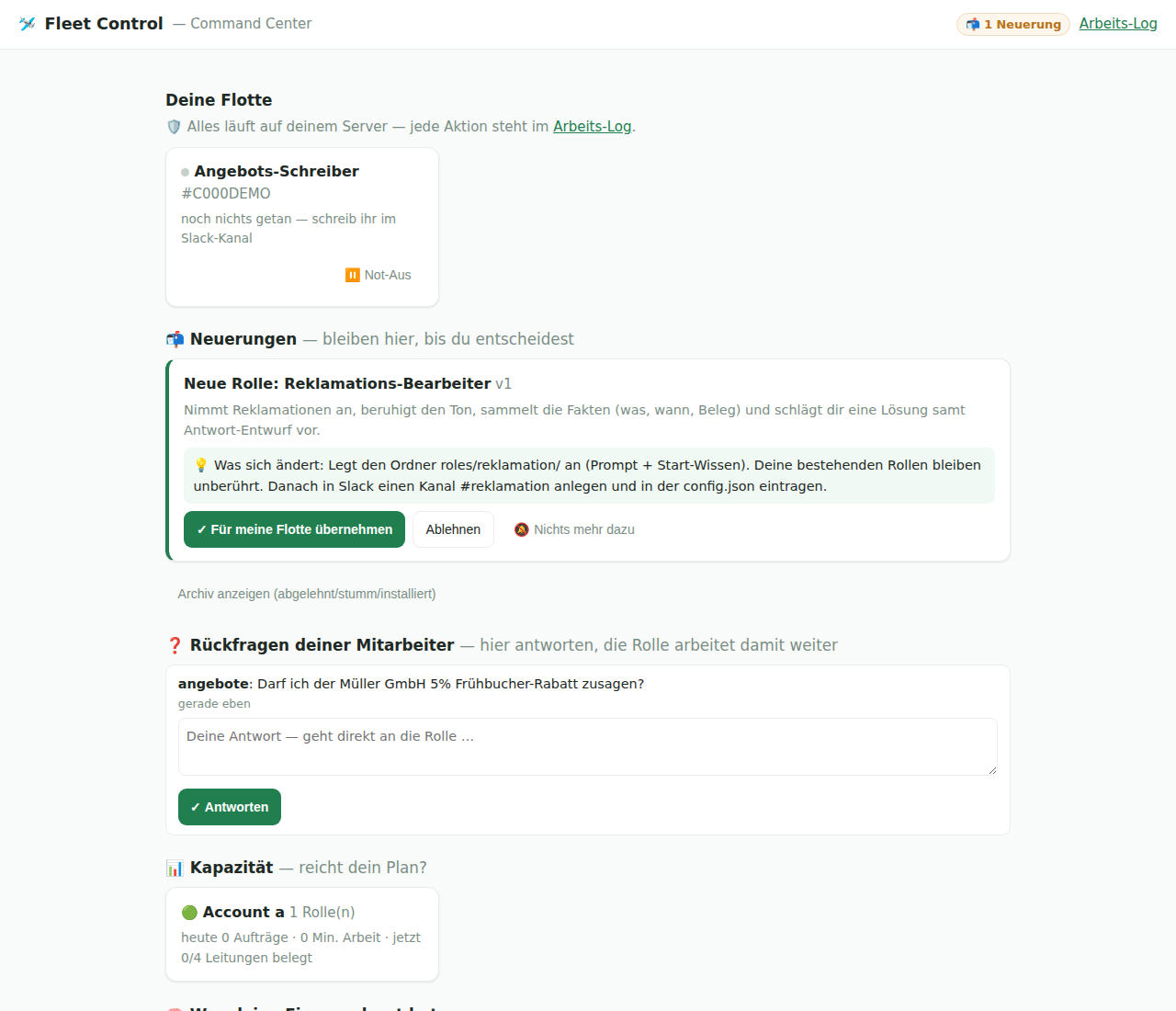Viewport: 1176px width, 1011px height.
Task: Click the shield icon under Deine Flotte
Action: click(174, 127)
